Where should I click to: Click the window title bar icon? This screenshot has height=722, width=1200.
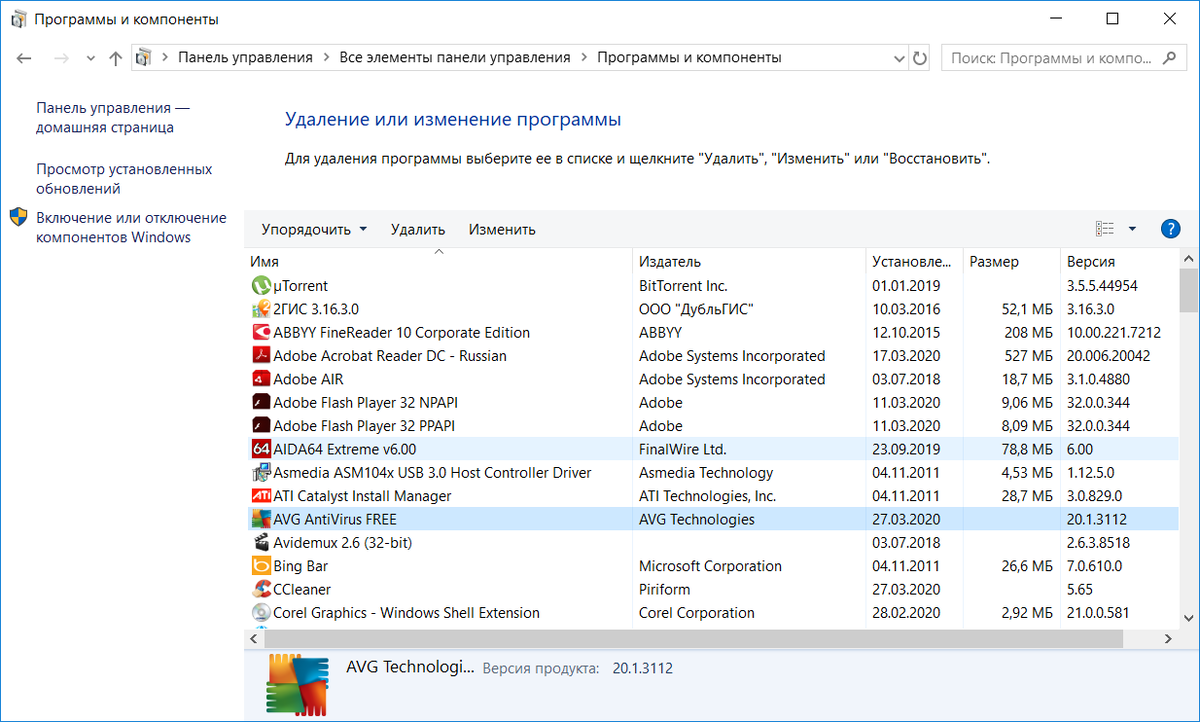point(17,19)
